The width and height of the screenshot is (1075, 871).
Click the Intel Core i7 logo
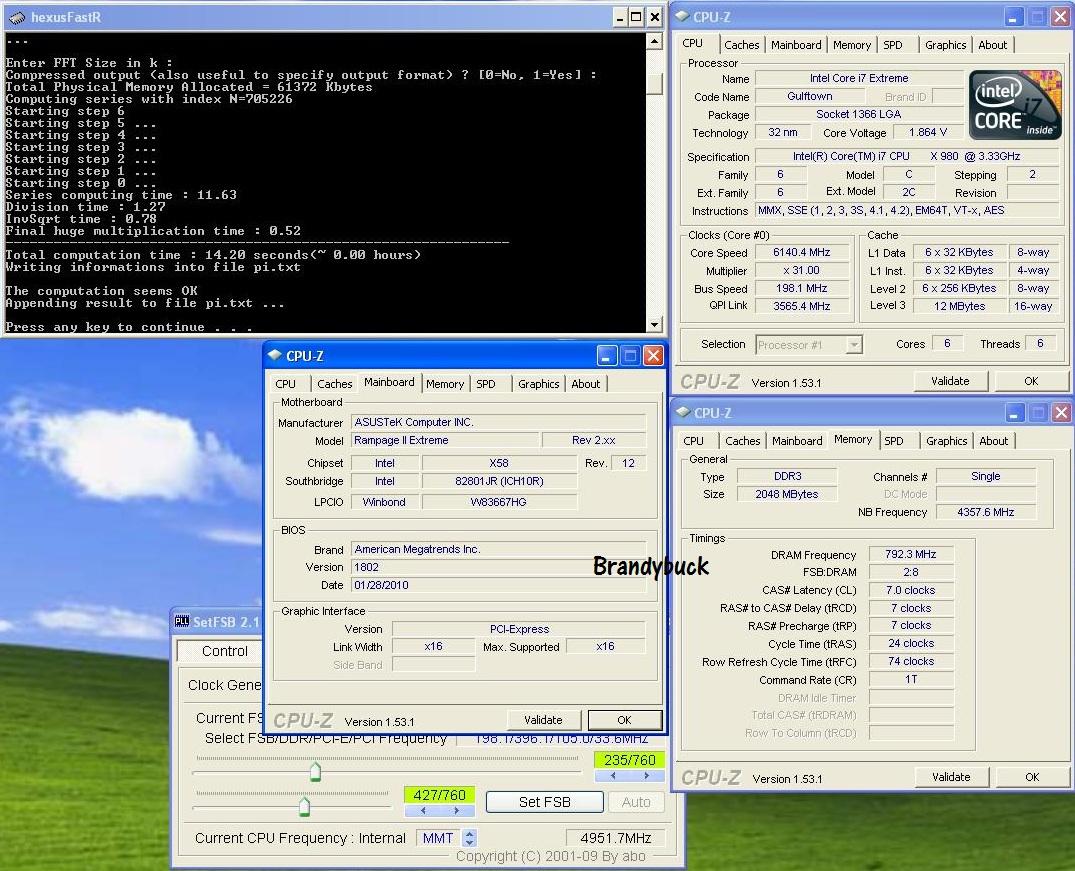click(1015, 105)
